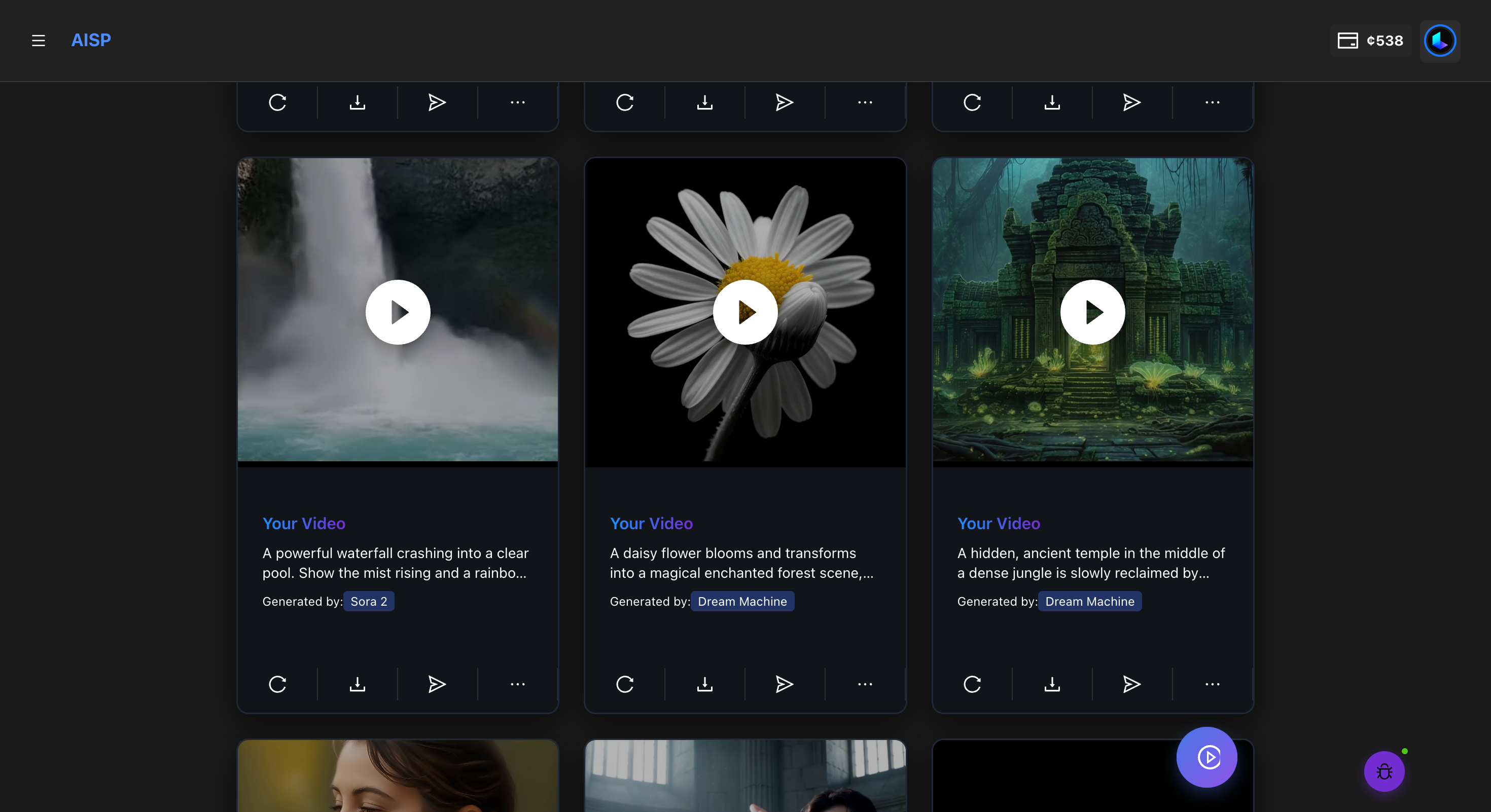The image size is (1491, 812).
Task: Open more options for the waterfall video
Action: coord(517,684)
